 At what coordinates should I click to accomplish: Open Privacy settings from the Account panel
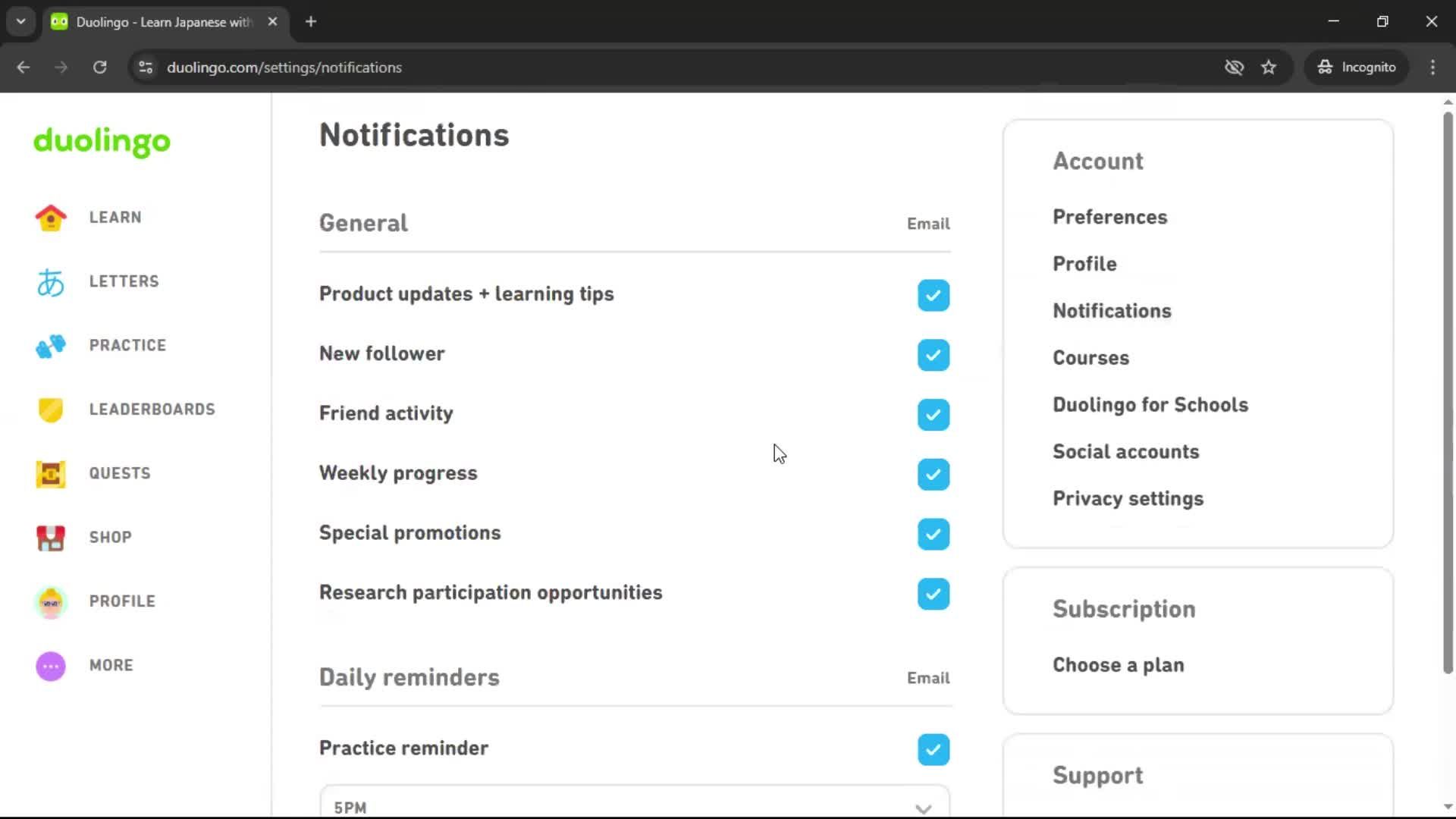pyautogui.click(x=1128, y=498)
